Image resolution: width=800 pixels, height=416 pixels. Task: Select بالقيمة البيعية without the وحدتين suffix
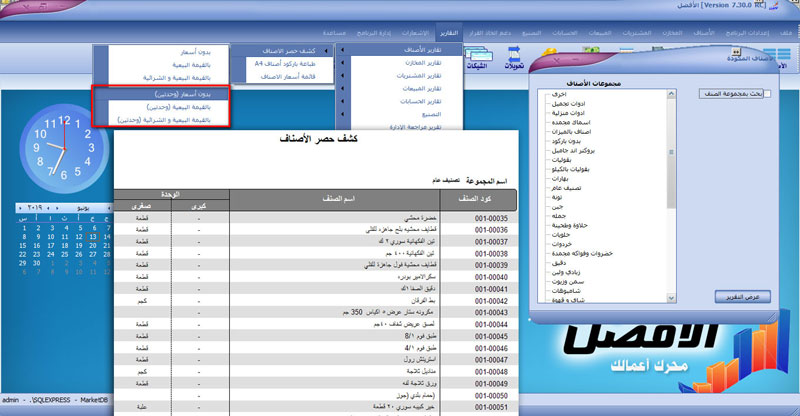(x=191, y=65)
